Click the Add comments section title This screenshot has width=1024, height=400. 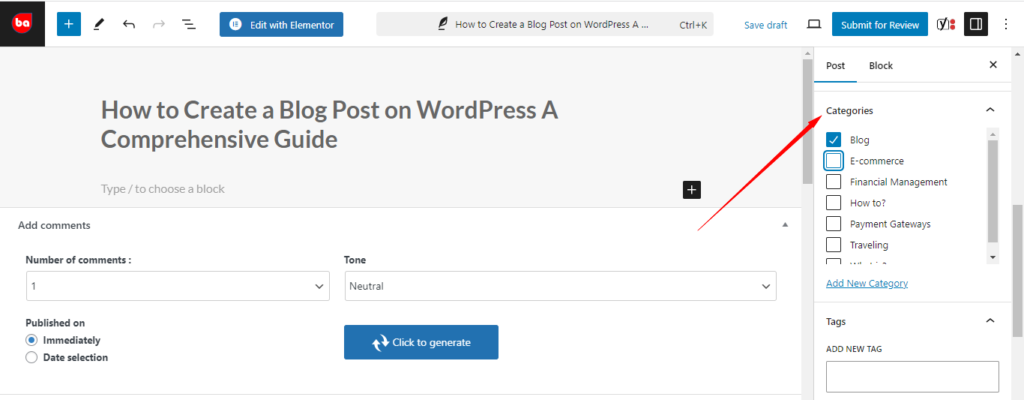(54, 225)
